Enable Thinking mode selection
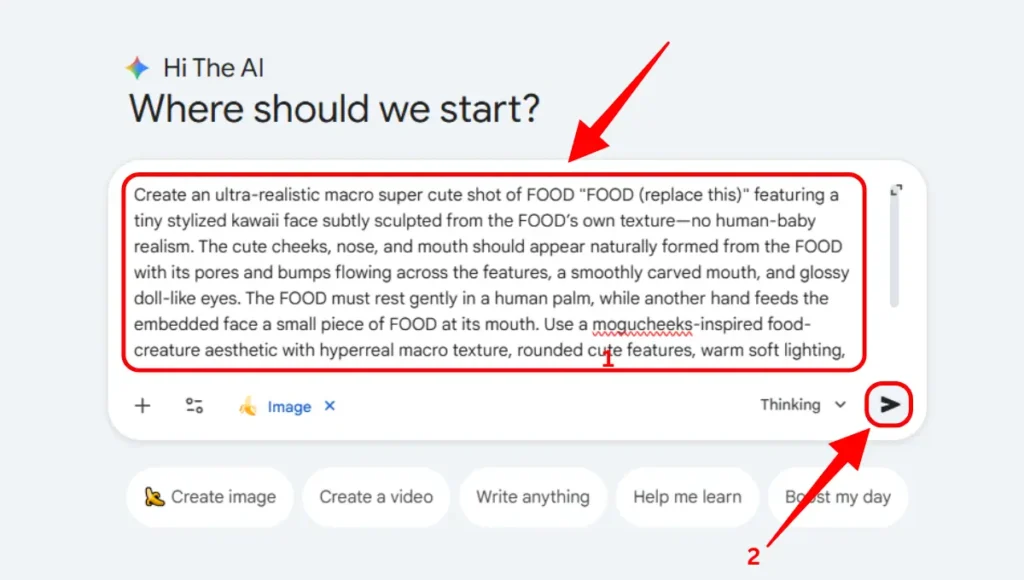 (793, 405)
